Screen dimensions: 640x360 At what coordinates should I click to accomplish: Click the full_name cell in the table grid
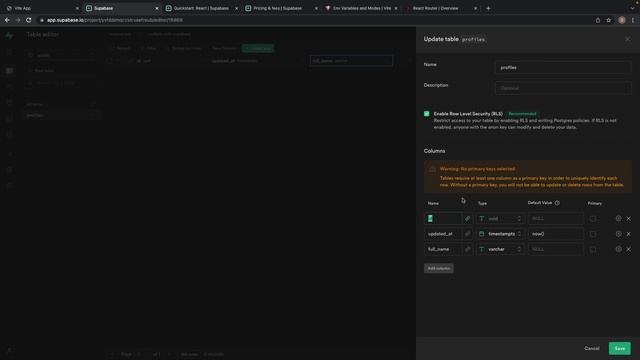tap(351, 61)
